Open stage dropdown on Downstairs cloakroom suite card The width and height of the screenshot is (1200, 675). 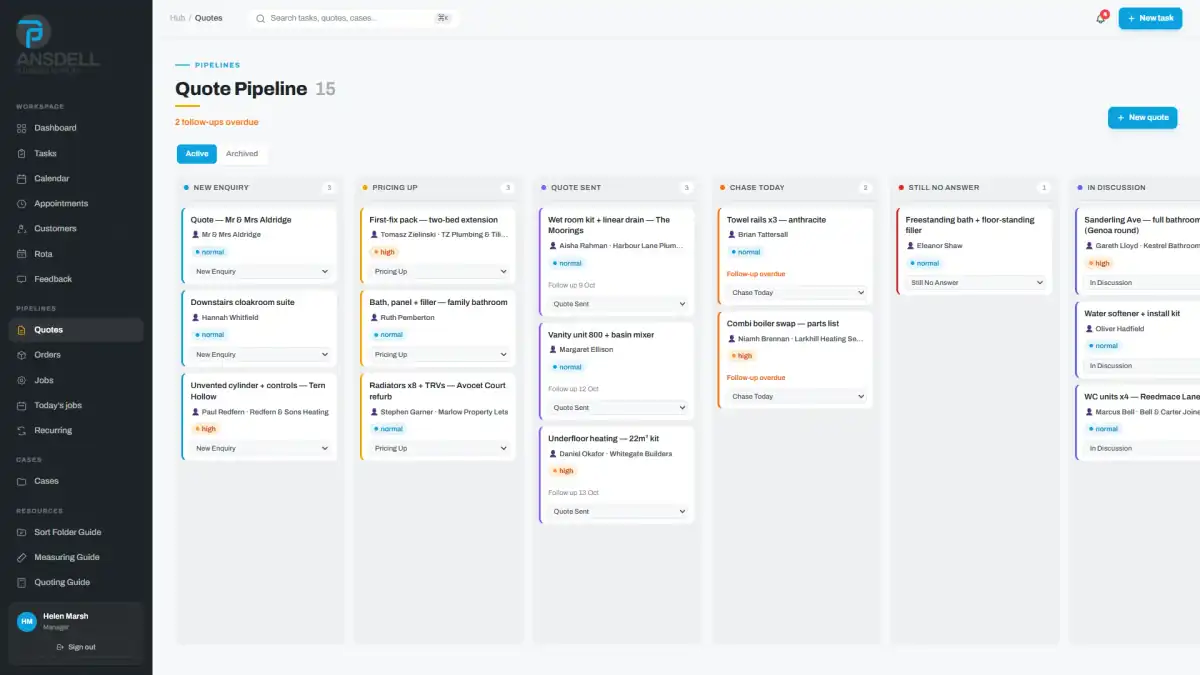pyautogui.click(x=261, y=355)
